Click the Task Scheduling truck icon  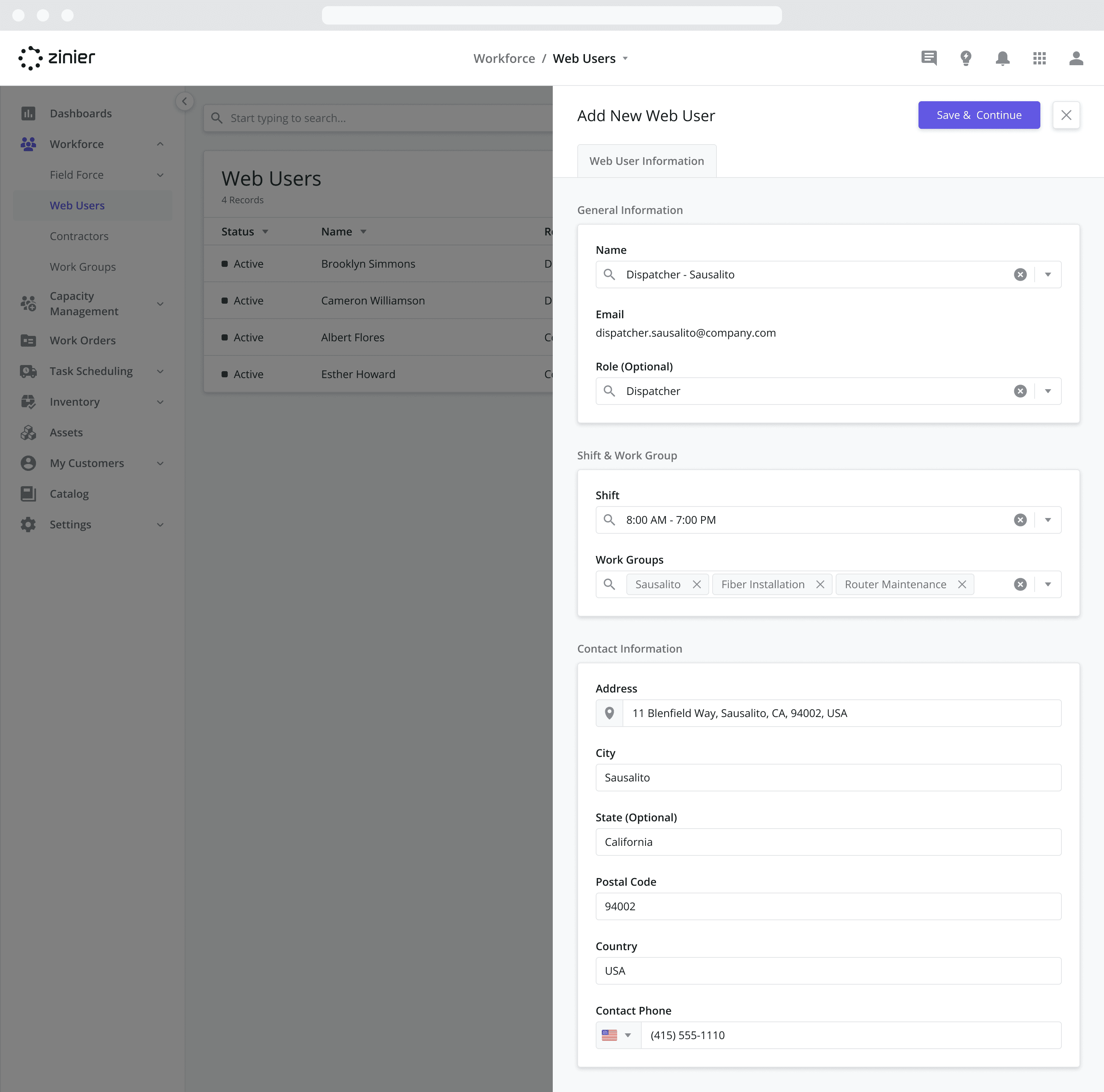[28, 371]
